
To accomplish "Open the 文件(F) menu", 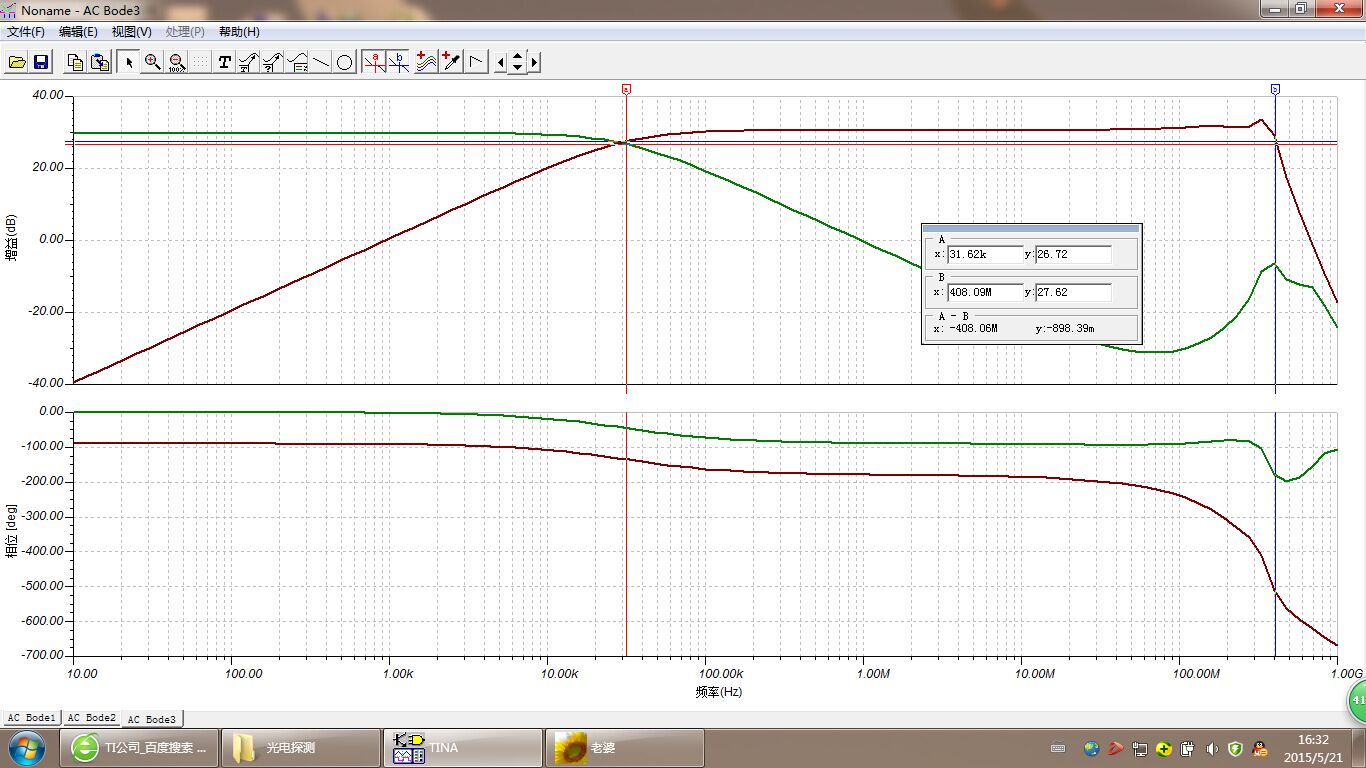I will coord(26,32).
